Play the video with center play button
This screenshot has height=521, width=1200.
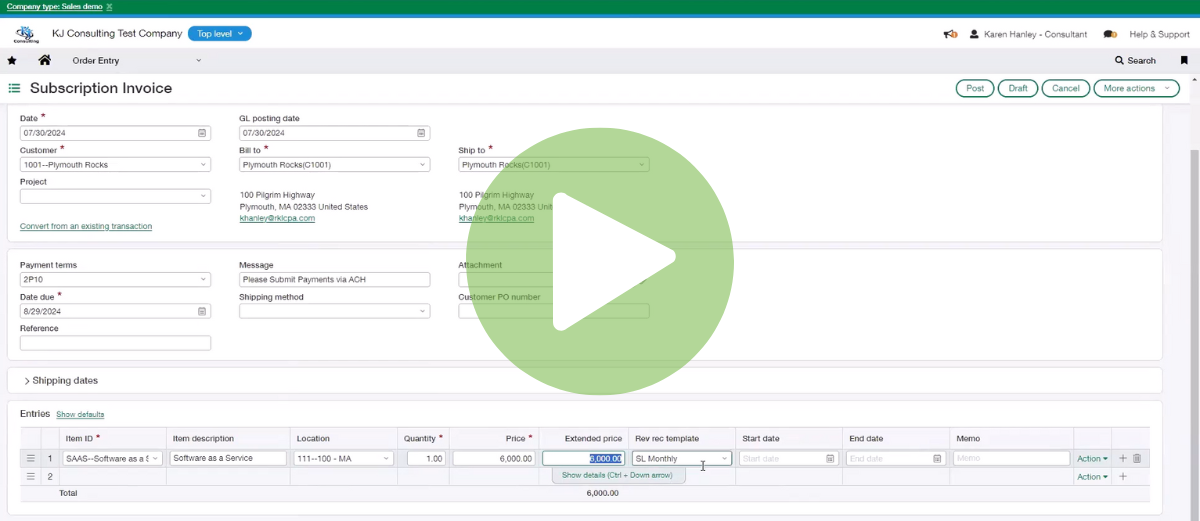click(x=614, y=262)
